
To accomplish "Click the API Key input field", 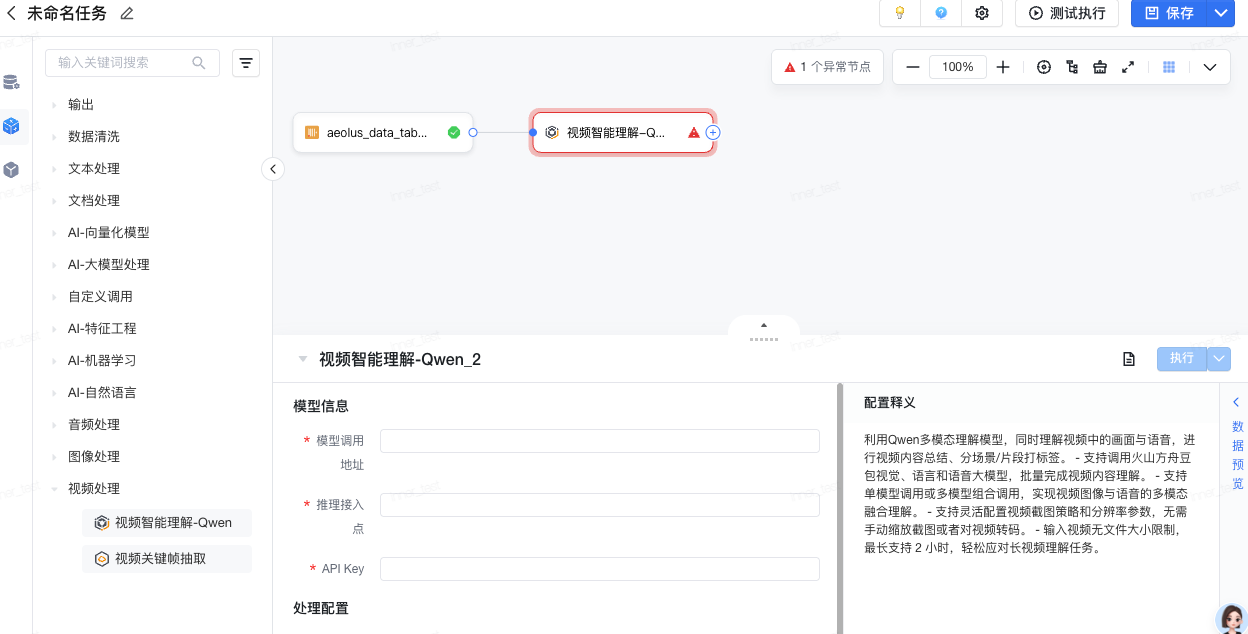I will point(599,569).
